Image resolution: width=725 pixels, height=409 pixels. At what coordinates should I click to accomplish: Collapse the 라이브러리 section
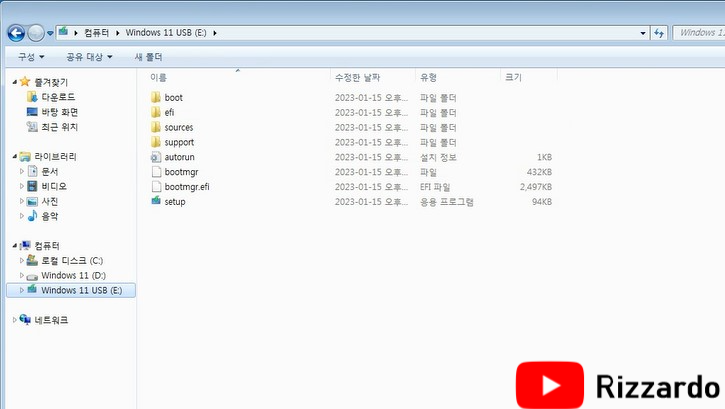pyautogui.click(x=14, y=156)
